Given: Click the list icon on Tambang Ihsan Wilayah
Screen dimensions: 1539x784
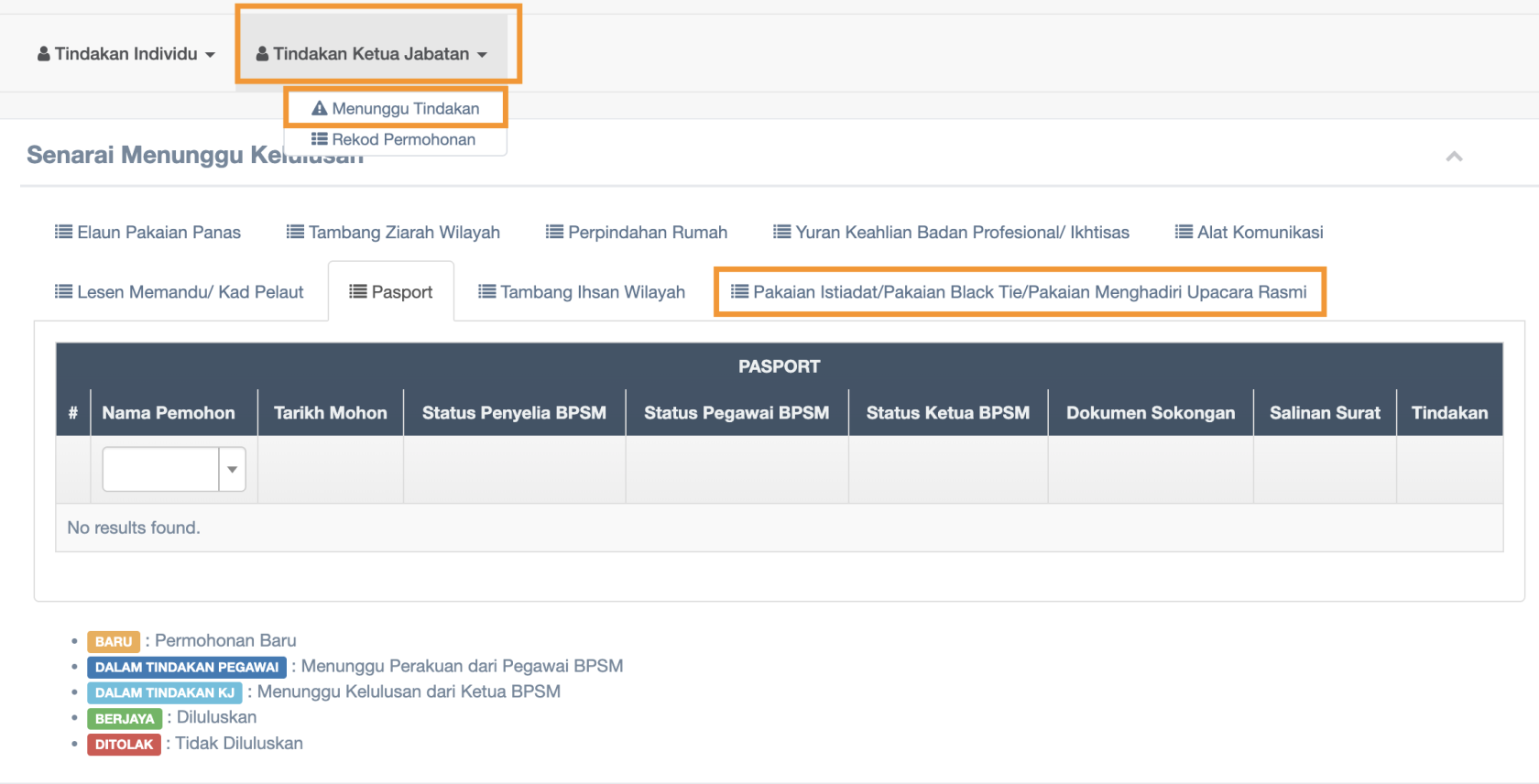Looking at the screenshot, I should coord(486,291).
